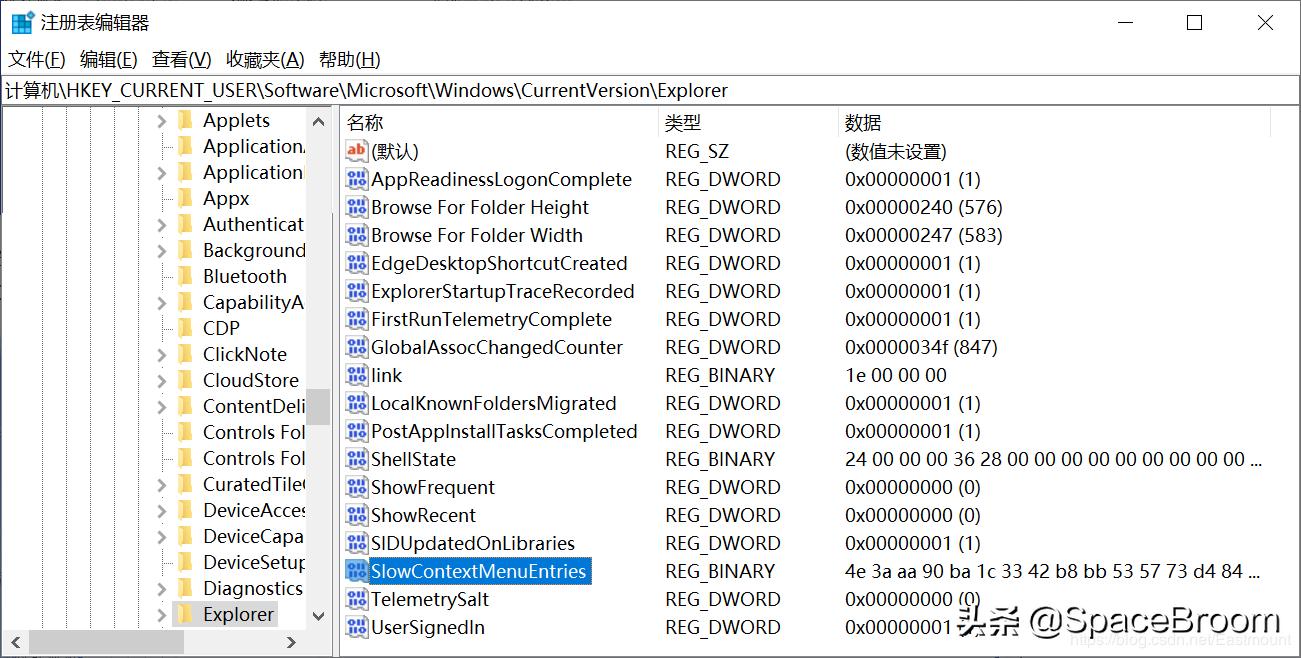
Task: Select the ShellState value name
Action: click(413, 459)
